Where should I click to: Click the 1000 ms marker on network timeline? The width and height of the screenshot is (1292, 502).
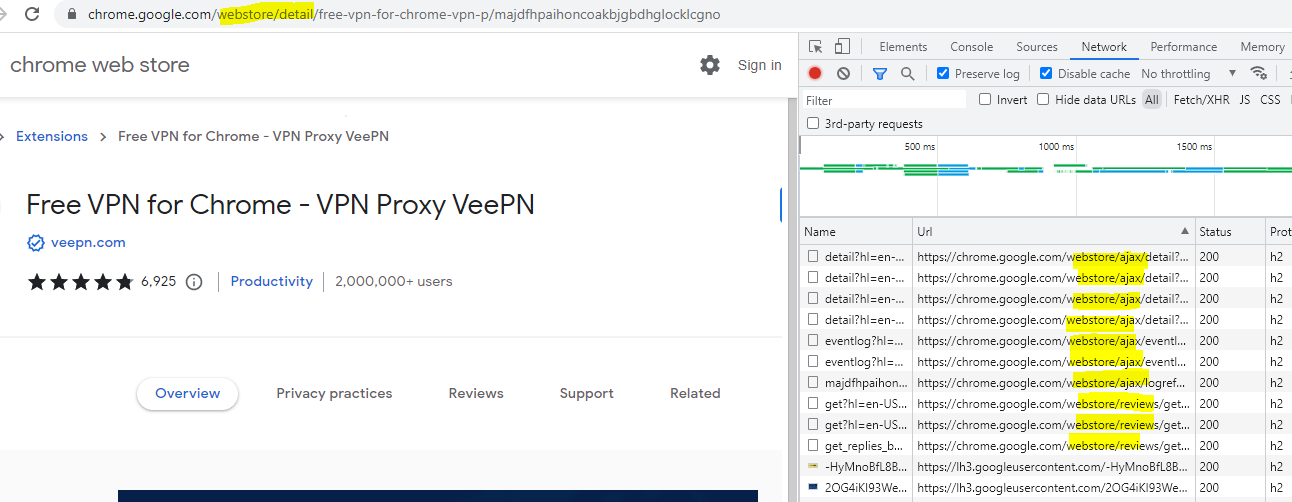[1056, 146]
